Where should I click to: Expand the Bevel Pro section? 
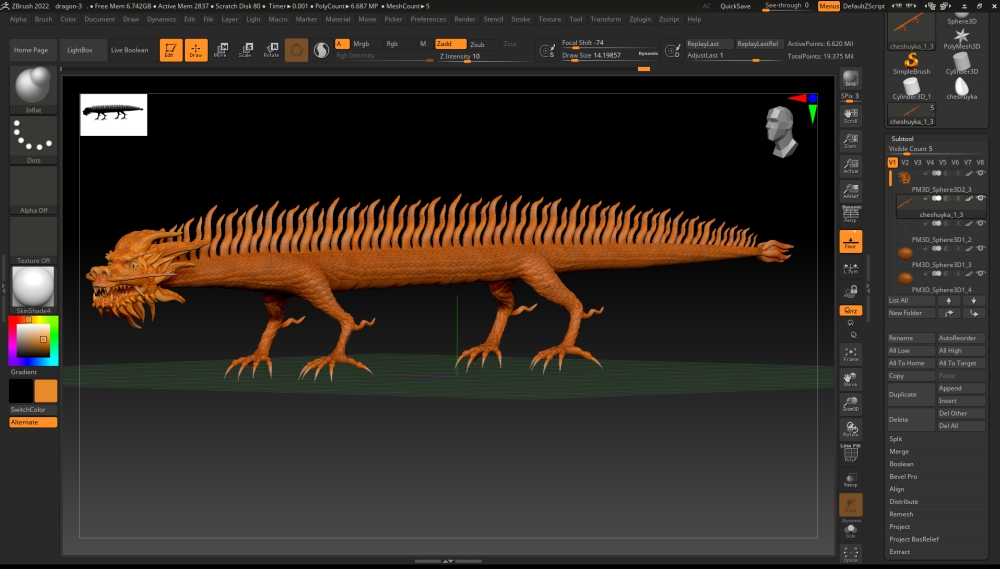click(904, 477)
